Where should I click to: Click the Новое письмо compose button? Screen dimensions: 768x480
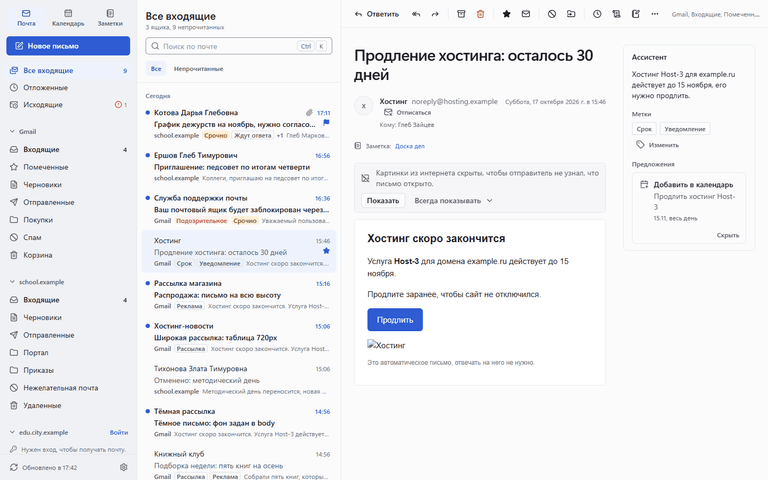68,46
